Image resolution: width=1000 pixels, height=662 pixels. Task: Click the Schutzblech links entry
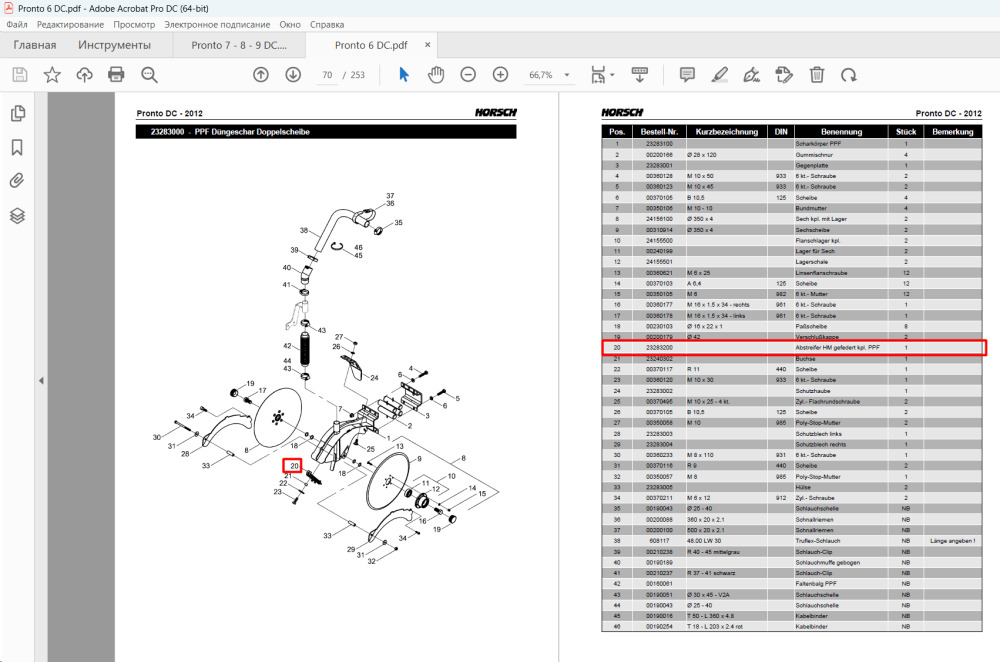coord(818,434)
